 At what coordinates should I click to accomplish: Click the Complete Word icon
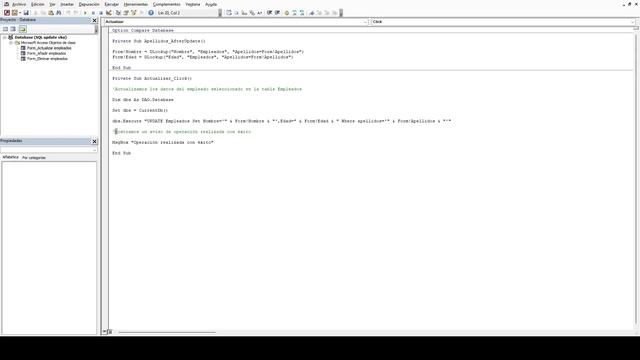click(x=260, y=13)
